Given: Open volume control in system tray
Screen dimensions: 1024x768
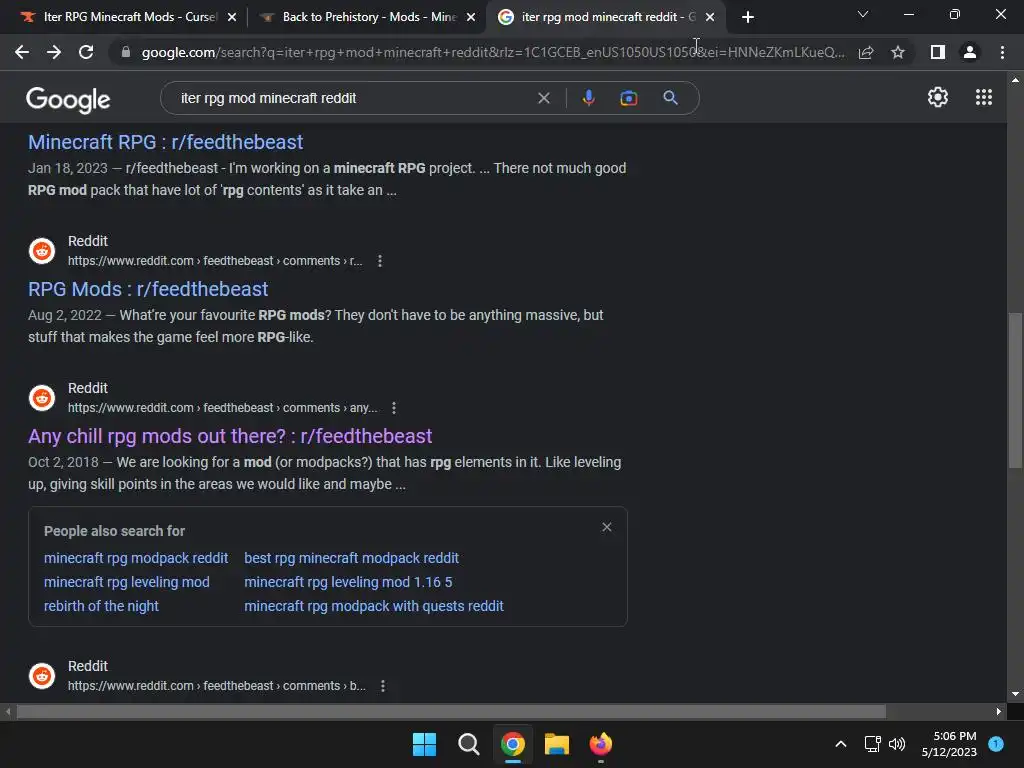Looking at the screenshot, I should click(897, 744).
